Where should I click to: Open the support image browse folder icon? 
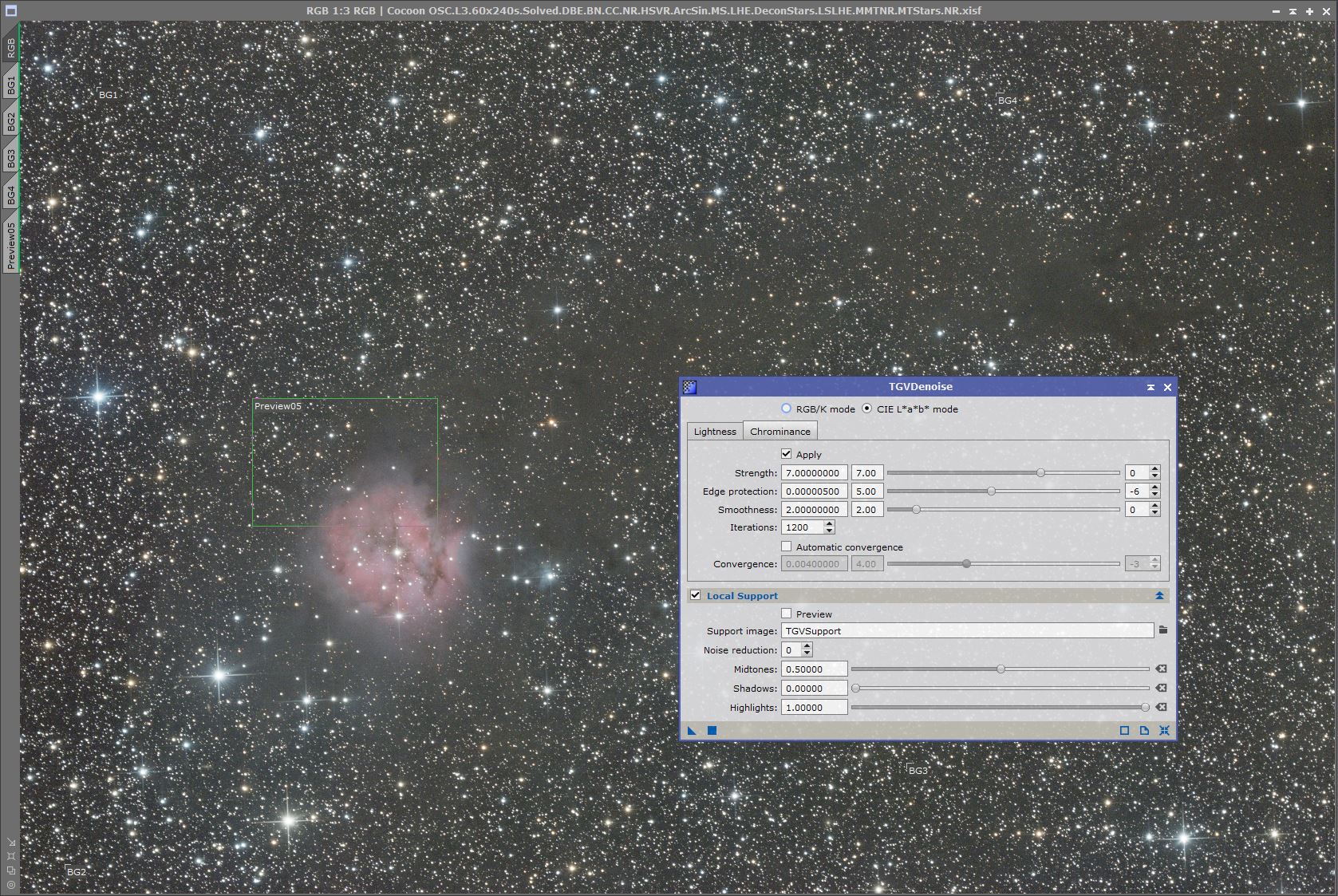[1163, 630]
